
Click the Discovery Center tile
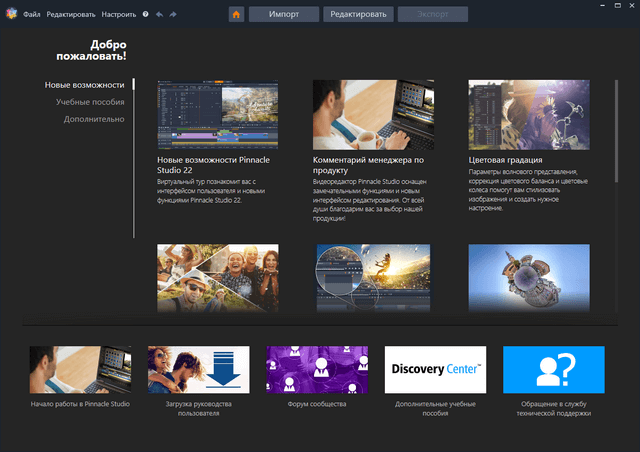(435, 370)
